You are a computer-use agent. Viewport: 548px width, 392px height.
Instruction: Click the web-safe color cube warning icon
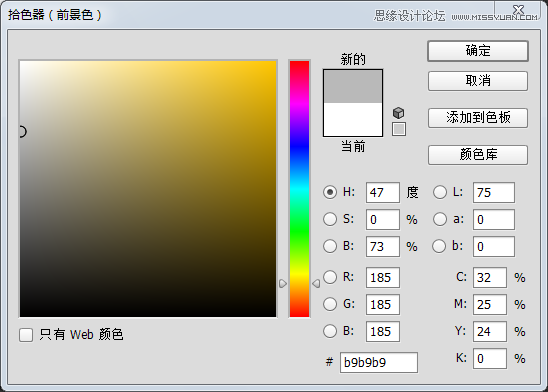tap(398, 113)
